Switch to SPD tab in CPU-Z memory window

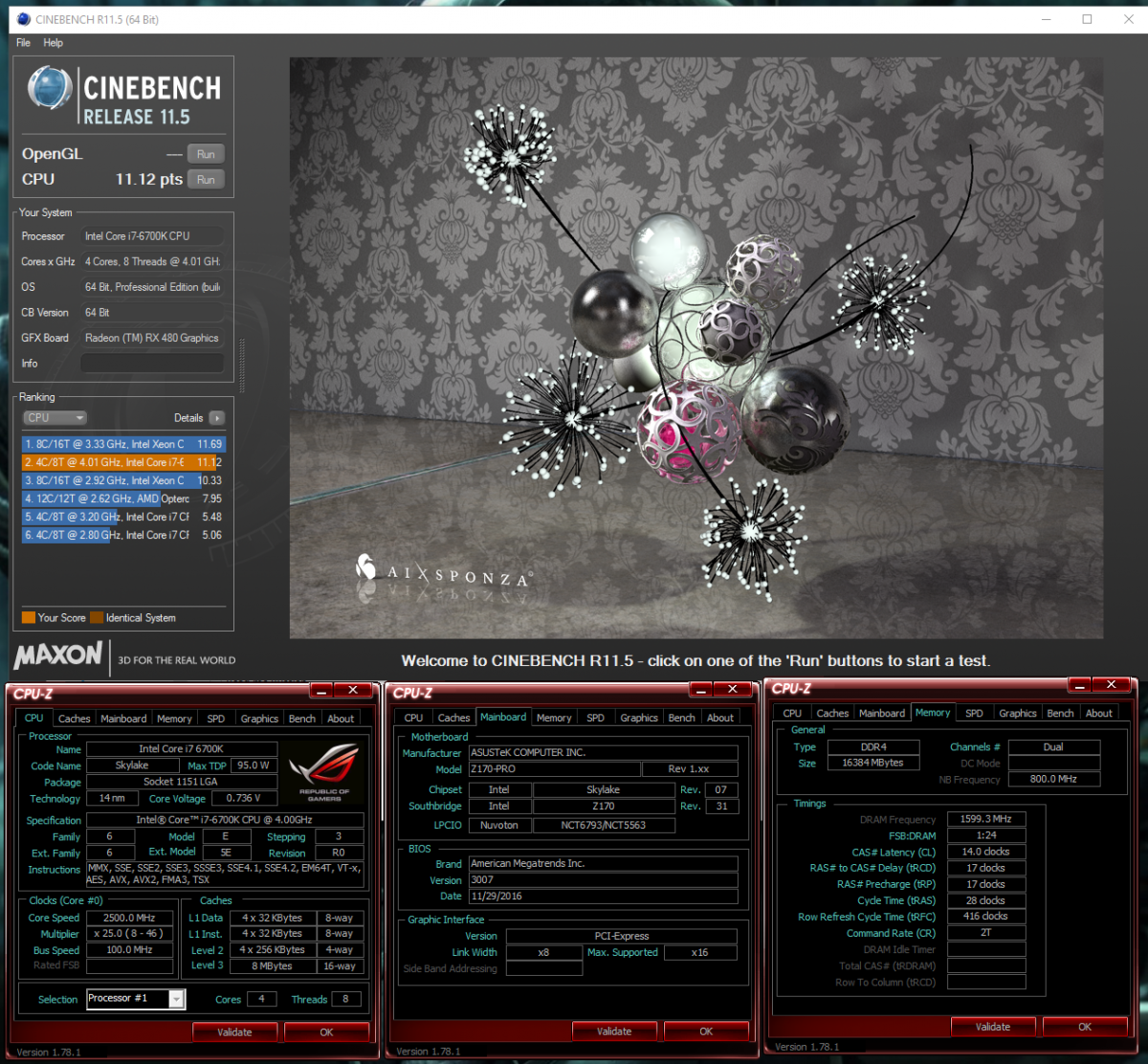pos(974,713)
